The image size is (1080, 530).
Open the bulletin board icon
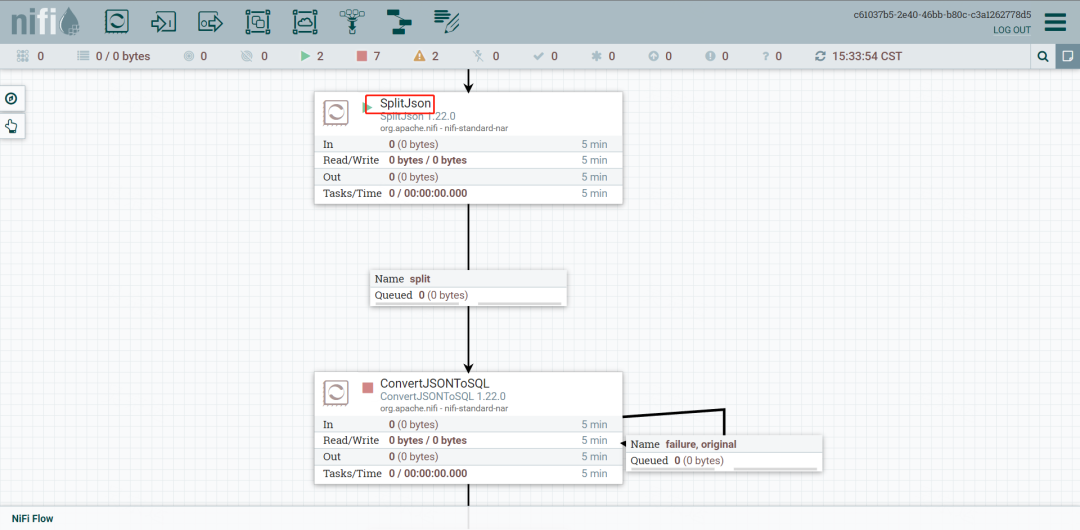1068,57
